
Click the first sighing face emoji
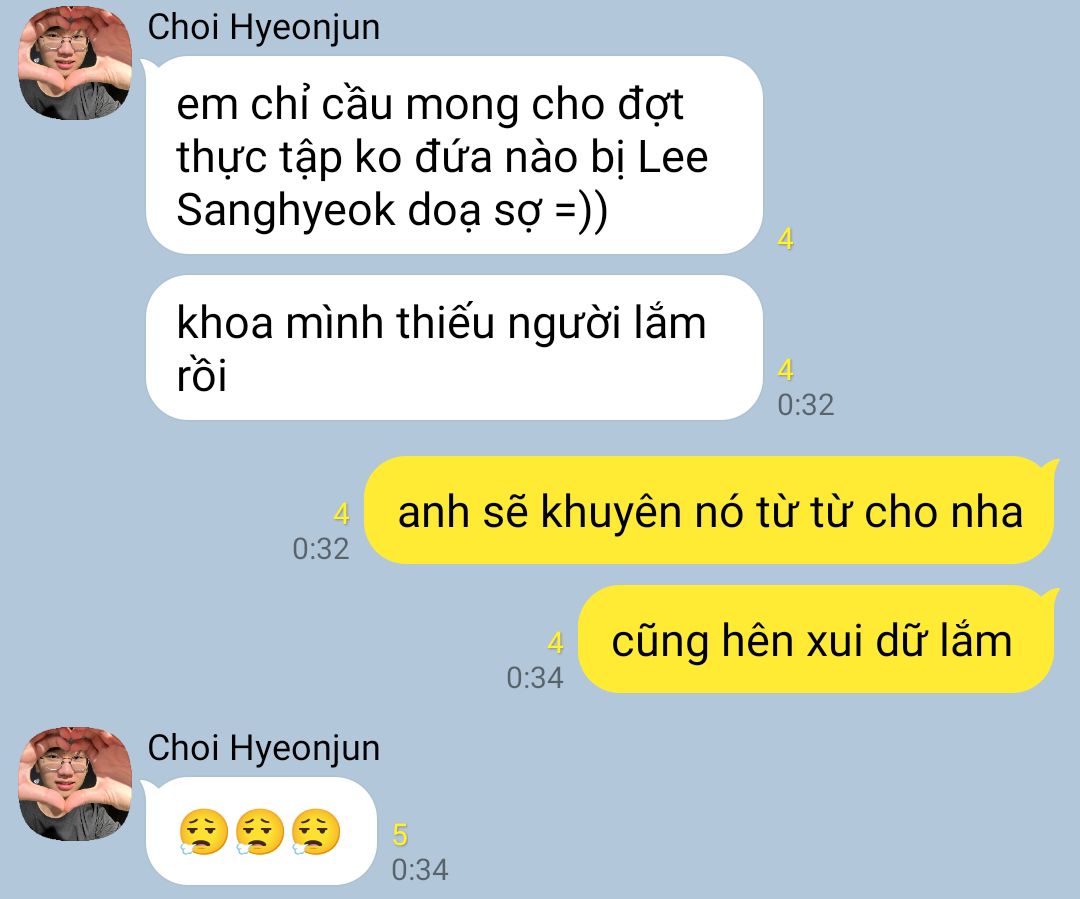(x=203, y=832)
